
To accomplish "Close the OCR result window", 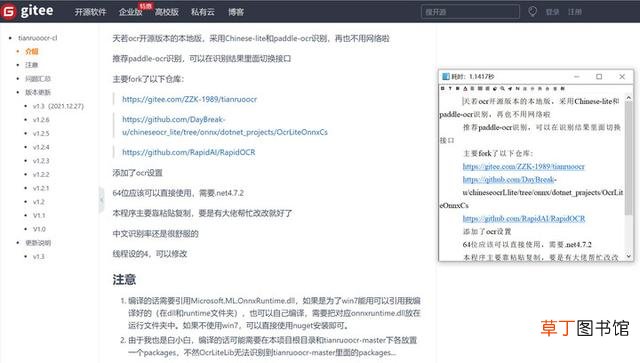I will (622, 76).
